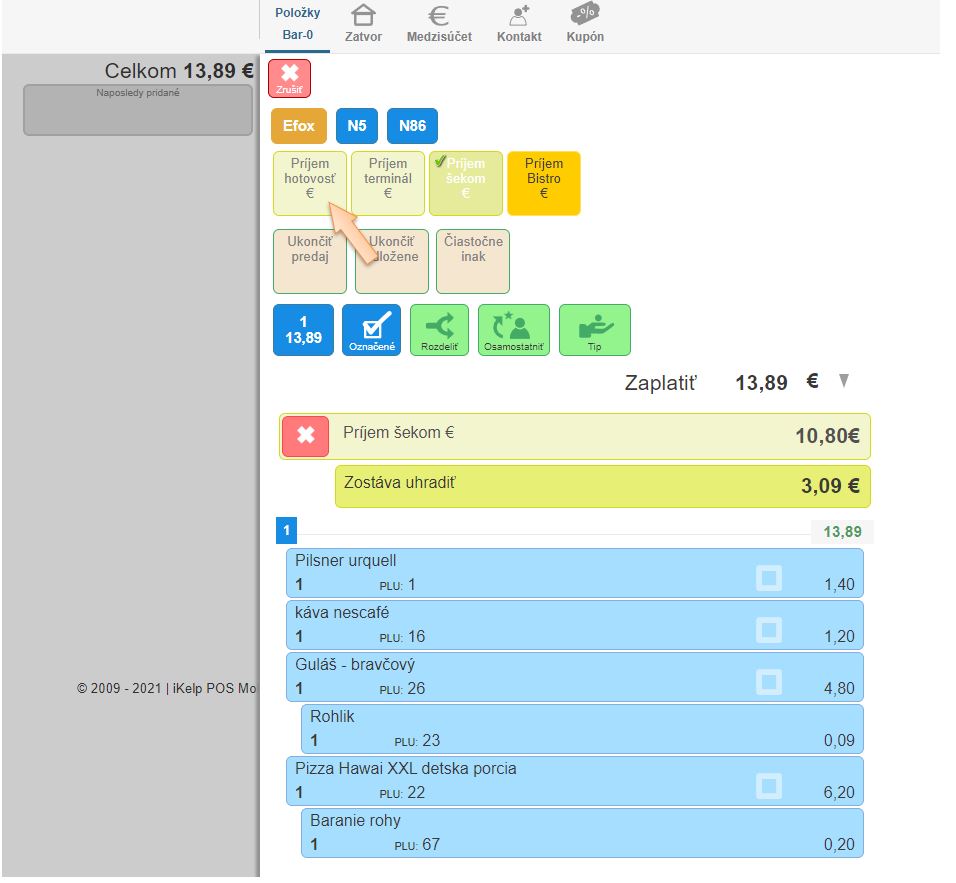Viewport: 956px width, 883px height.
Task: Click the red Zrušiť cancel icon
Action: [290, 78]
